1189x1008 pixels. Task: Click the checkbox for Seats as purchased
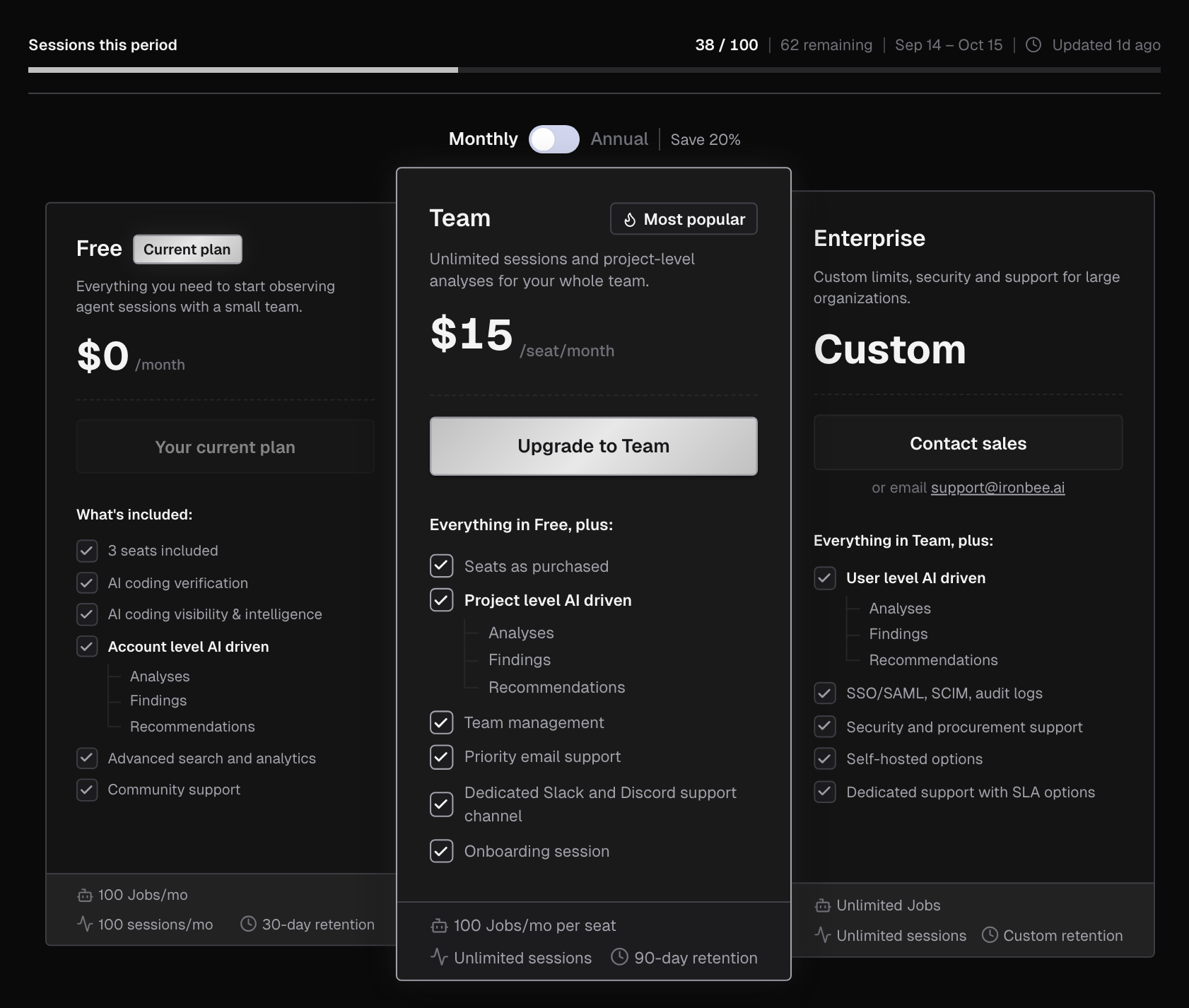(442, 566)
